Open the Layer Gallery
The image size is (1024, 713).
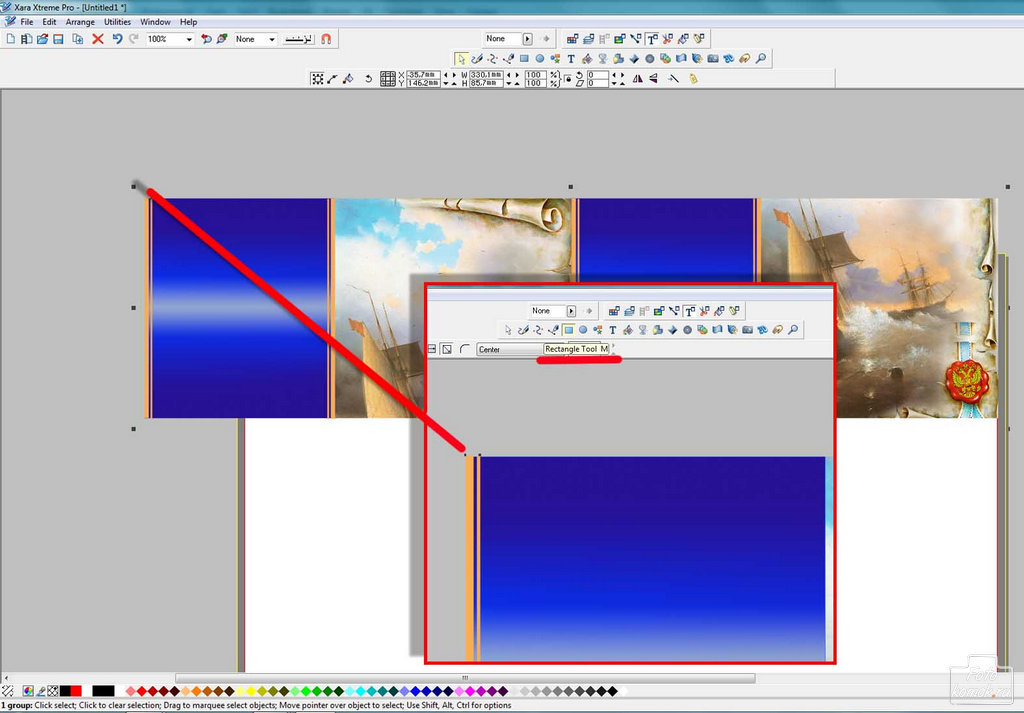click(x=588, y=39)
